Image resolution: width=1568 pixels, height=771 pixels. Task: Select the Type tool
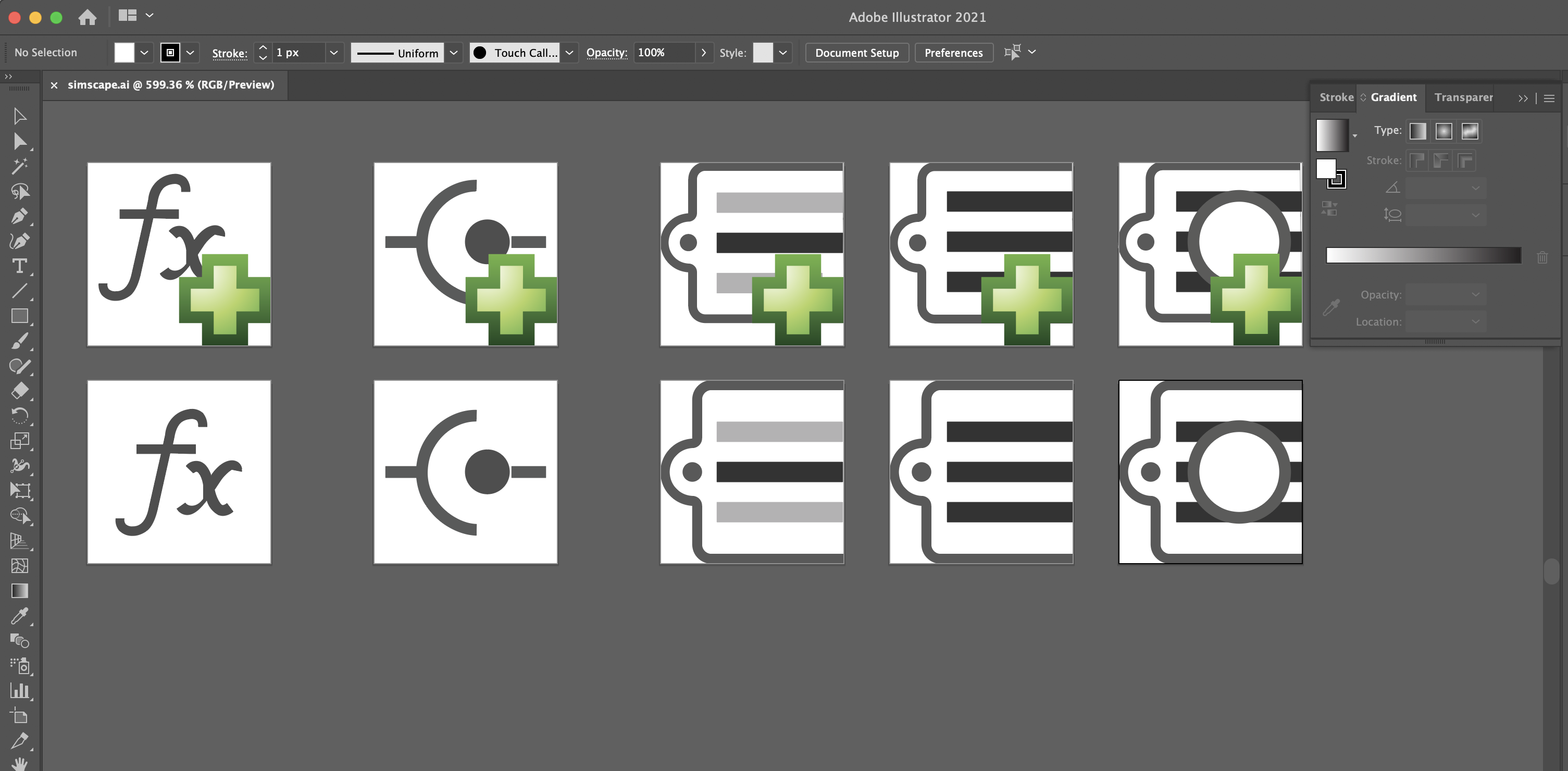(19, 266)
